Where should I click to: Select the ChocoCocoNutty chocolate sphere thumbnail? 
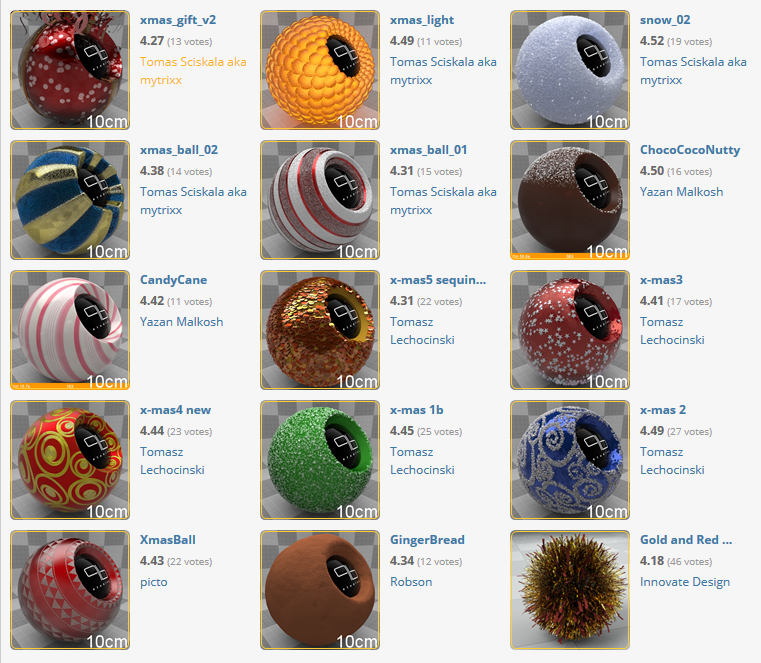tap(570, 200)
